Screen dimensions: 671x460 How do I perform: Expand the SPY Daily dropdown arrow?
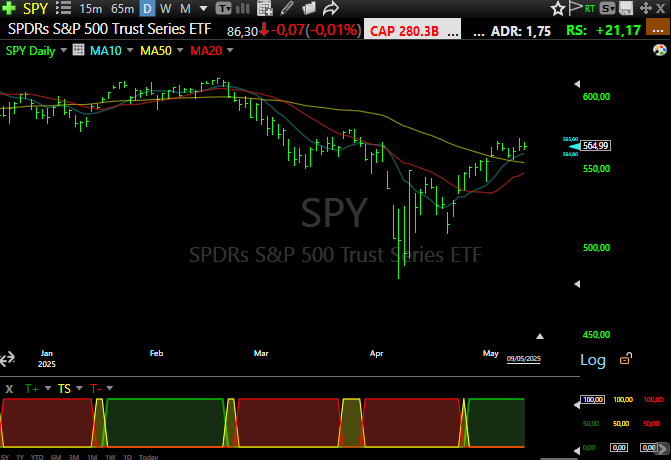click(x=64, y=50)
